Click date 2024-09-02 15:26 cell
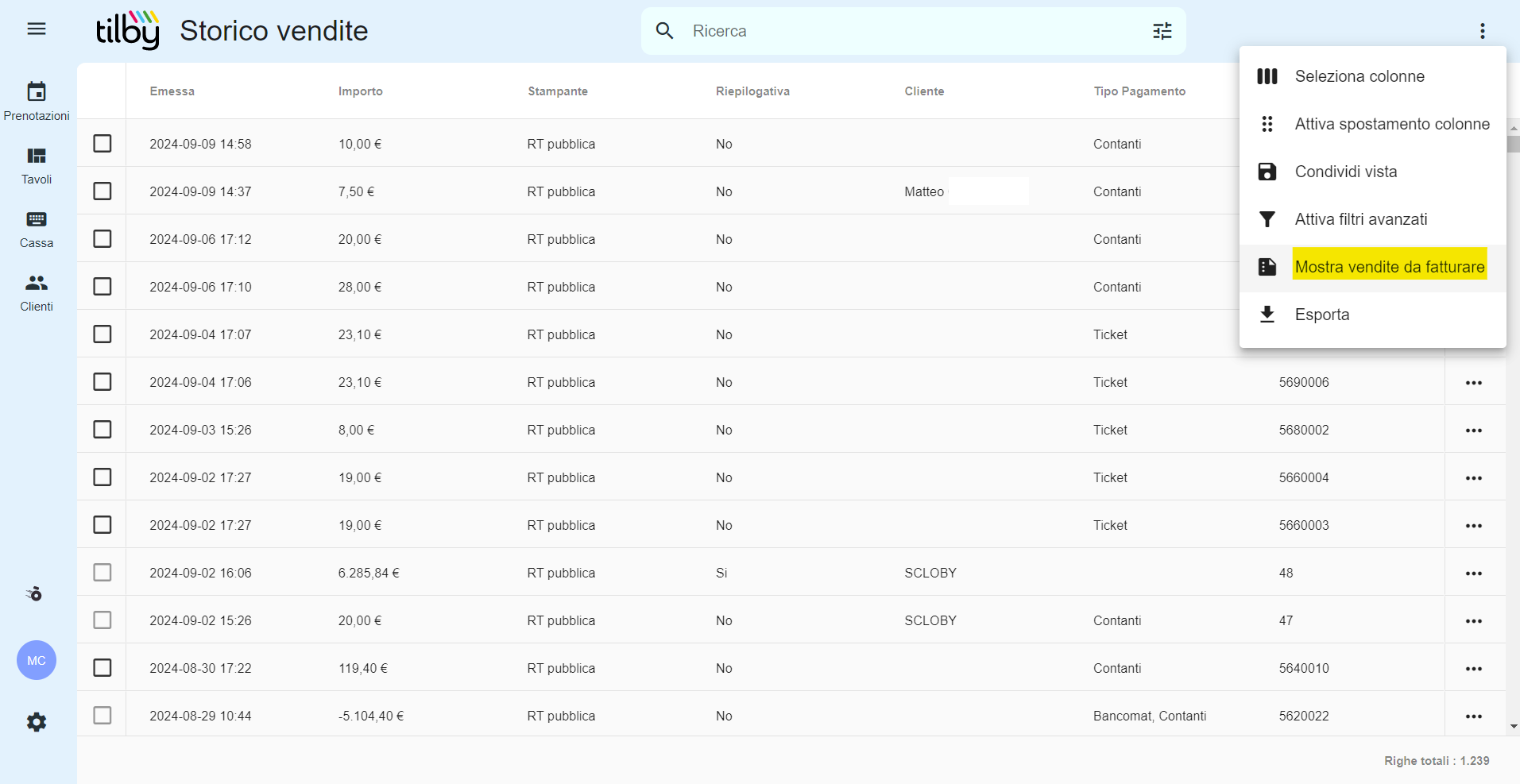 [x=200, y=620]
